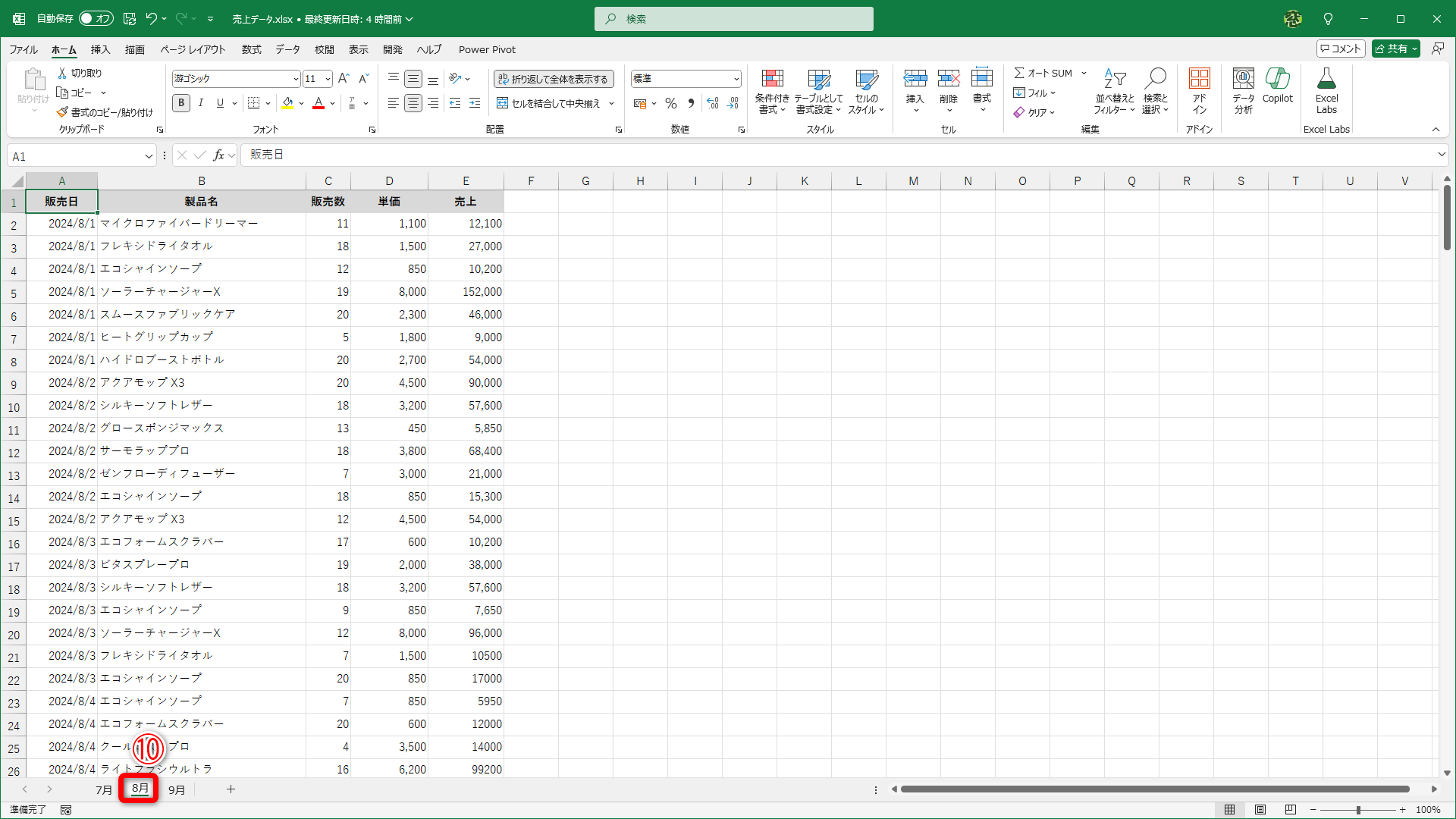Click the Format Painter brush icon

[x=62, y=112]
